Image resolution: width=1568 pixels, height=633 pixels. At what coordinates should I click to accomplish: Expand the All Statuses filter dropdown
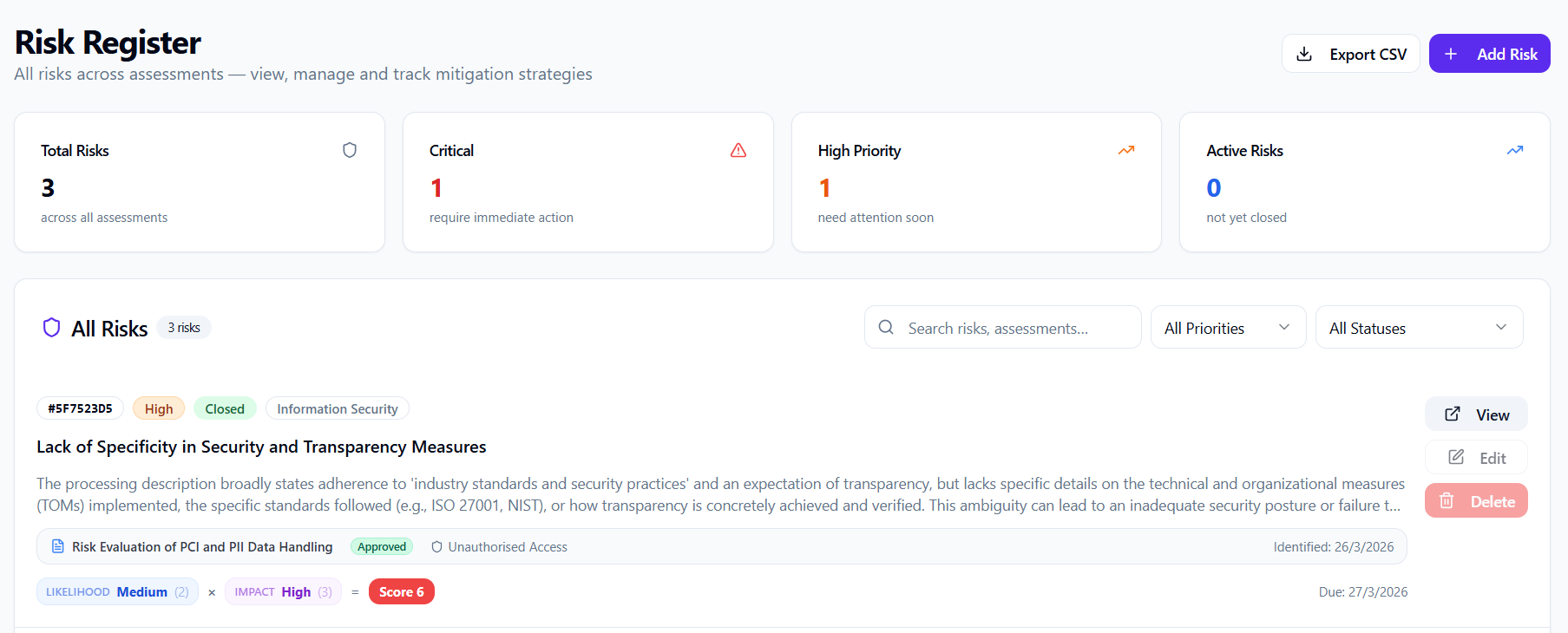[x=1418, y=328]
